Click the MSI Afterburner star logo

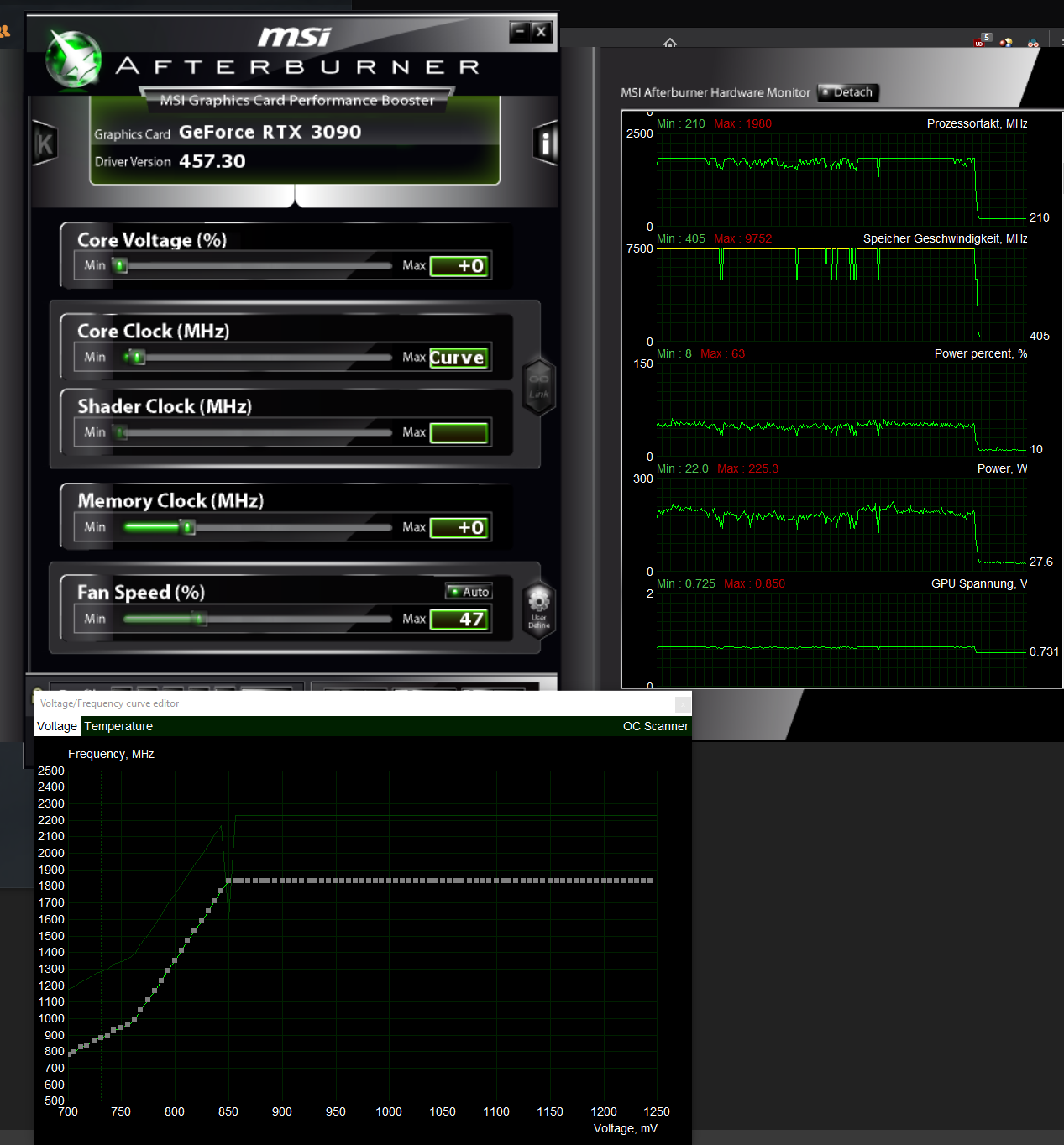click(74, 59)
